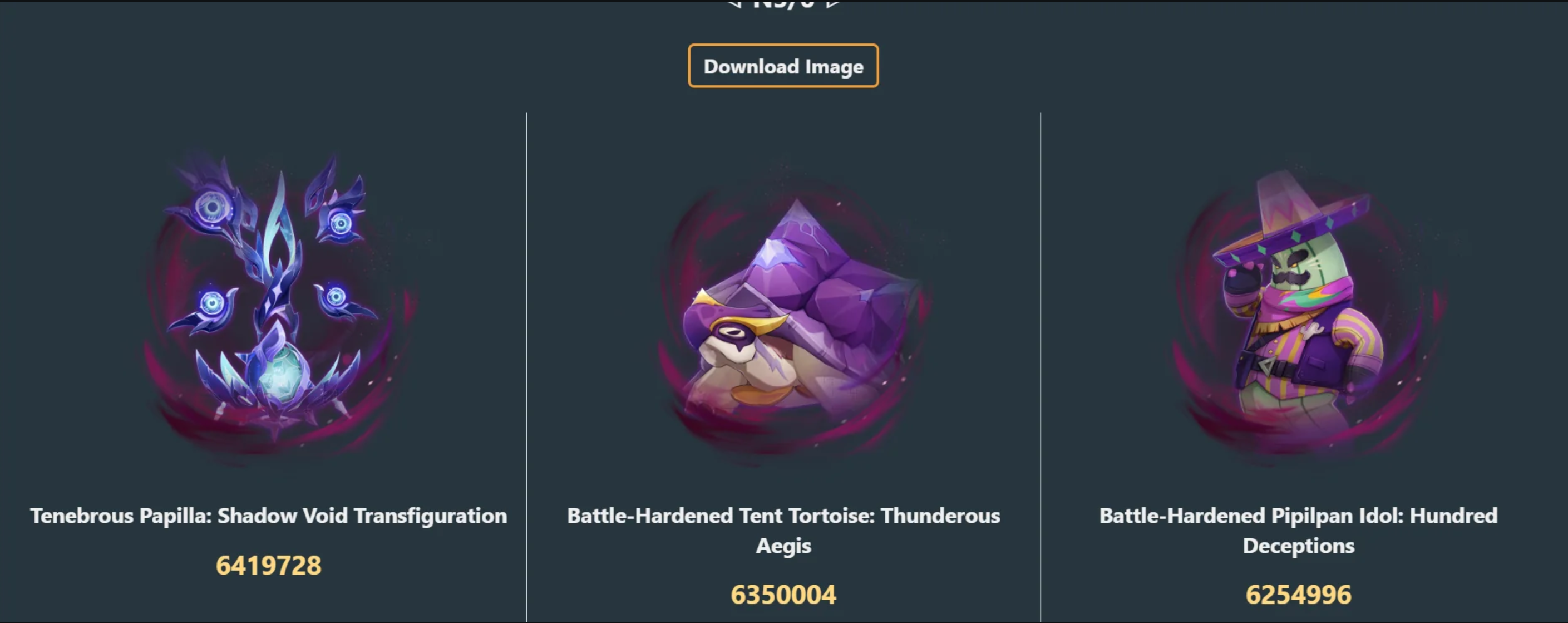Go to previous page with left arrow
Viewport: 1568px width, 623px height.
pos(734,4)
